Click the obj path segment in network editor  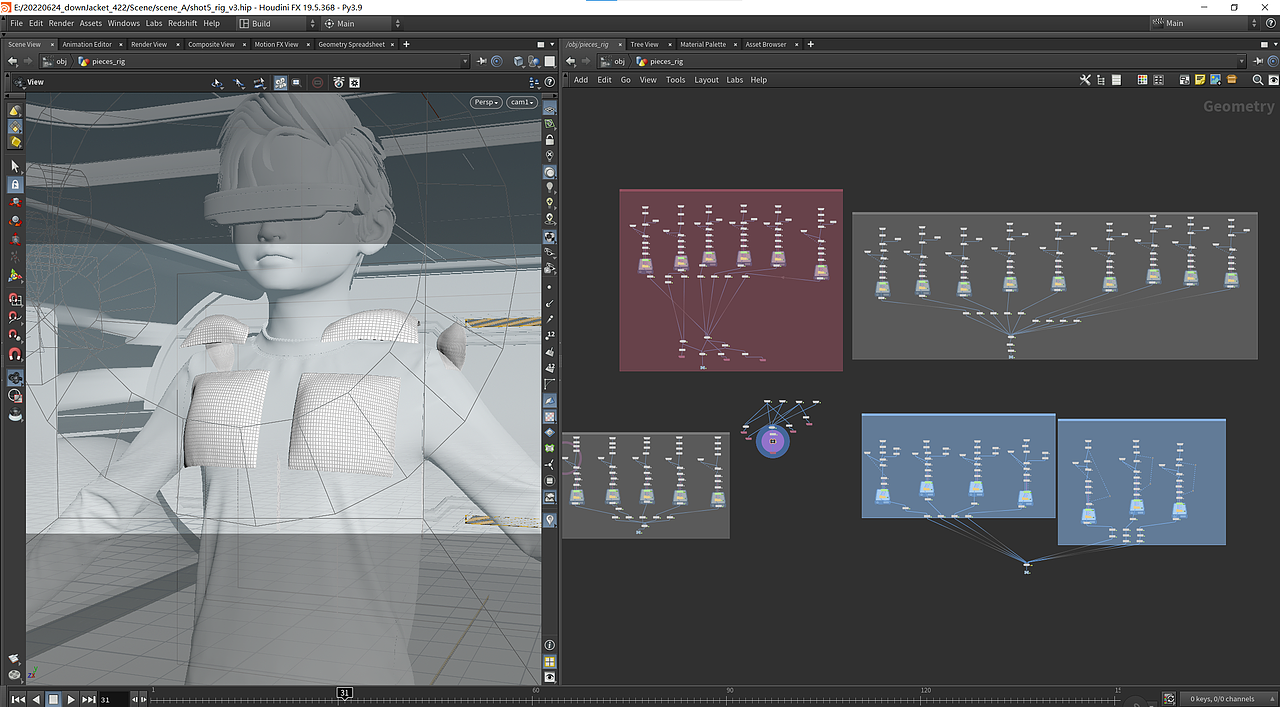[x=612, y=62]
